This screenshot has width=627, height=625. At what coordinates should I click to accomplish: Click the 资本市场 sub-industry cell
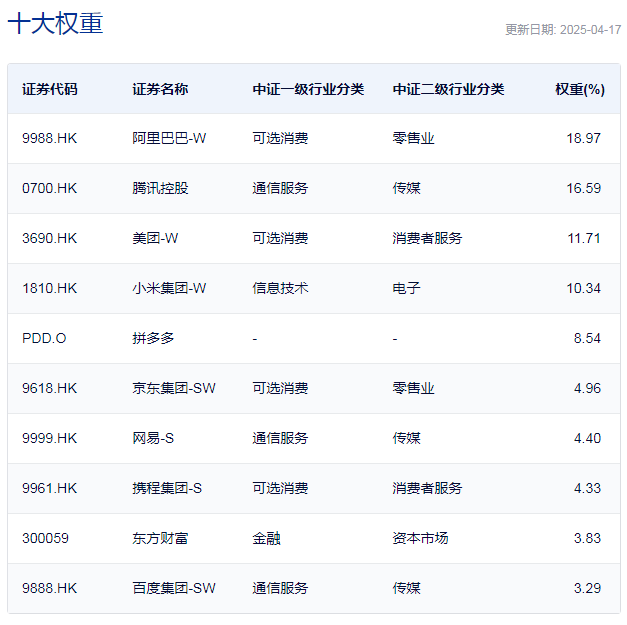click(420, 538)
